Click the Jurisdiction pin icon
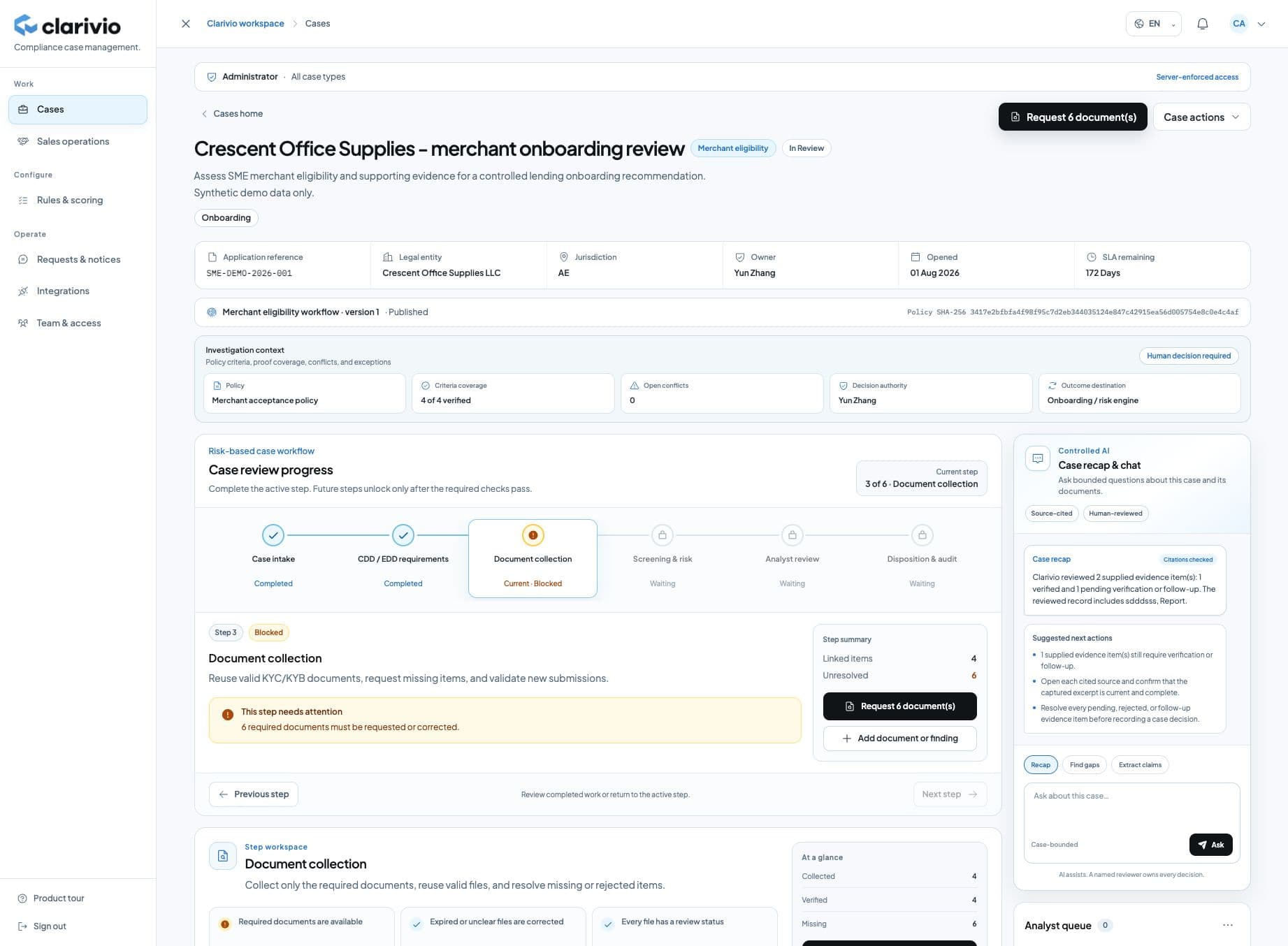 pyautogui.click(x=564, y=257)
